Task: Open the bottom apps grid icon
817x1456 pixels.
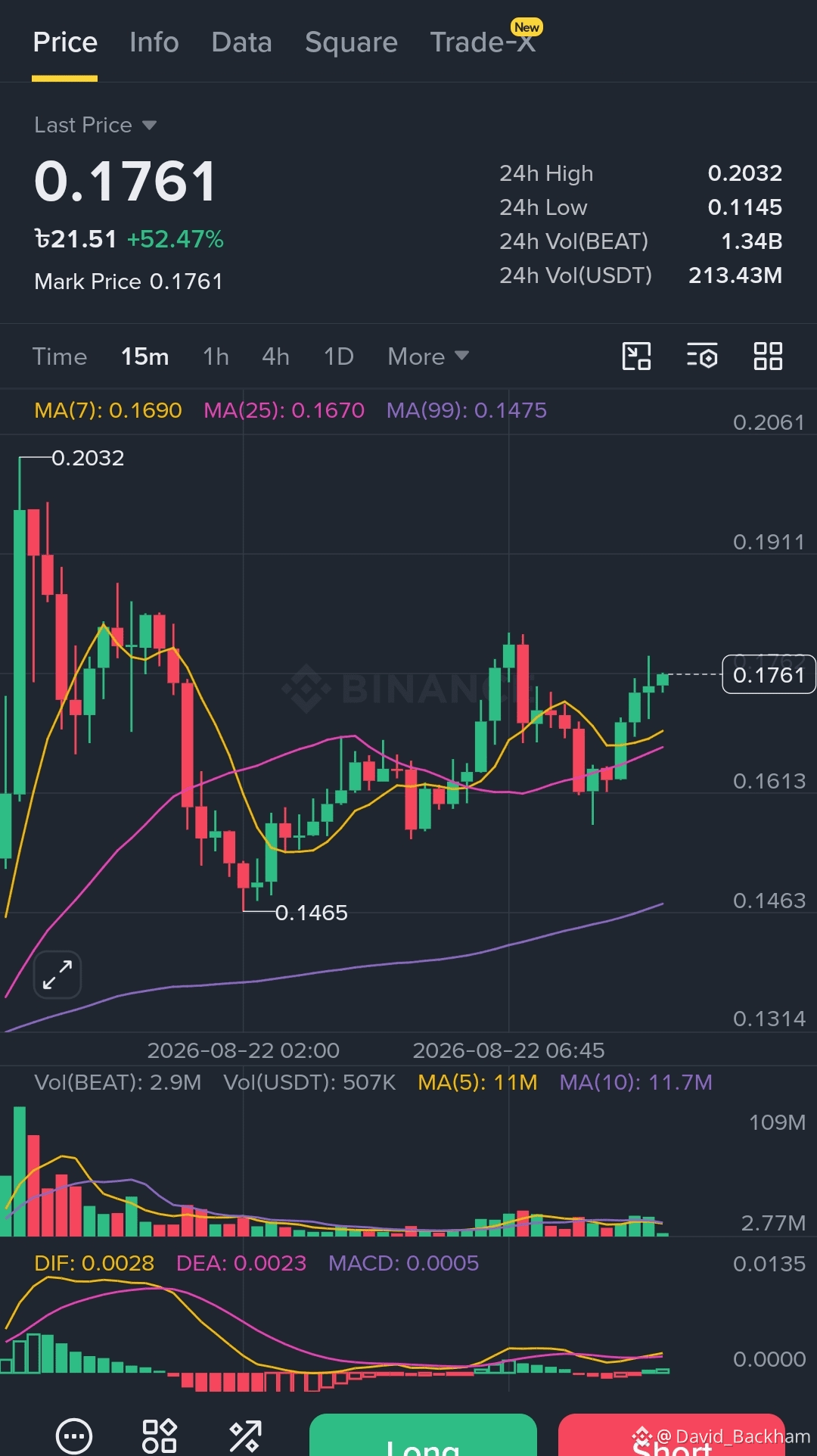Action: click(x=160, y=1436)
